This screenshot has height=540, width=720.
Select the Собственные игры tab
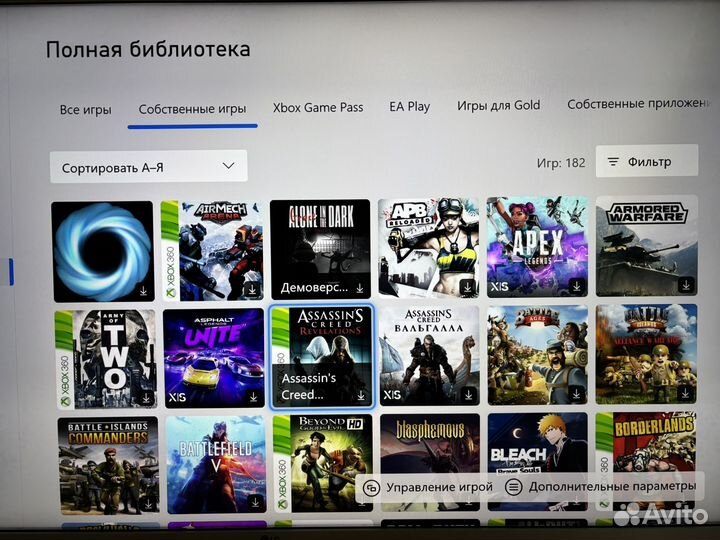[x=192, y=109]
